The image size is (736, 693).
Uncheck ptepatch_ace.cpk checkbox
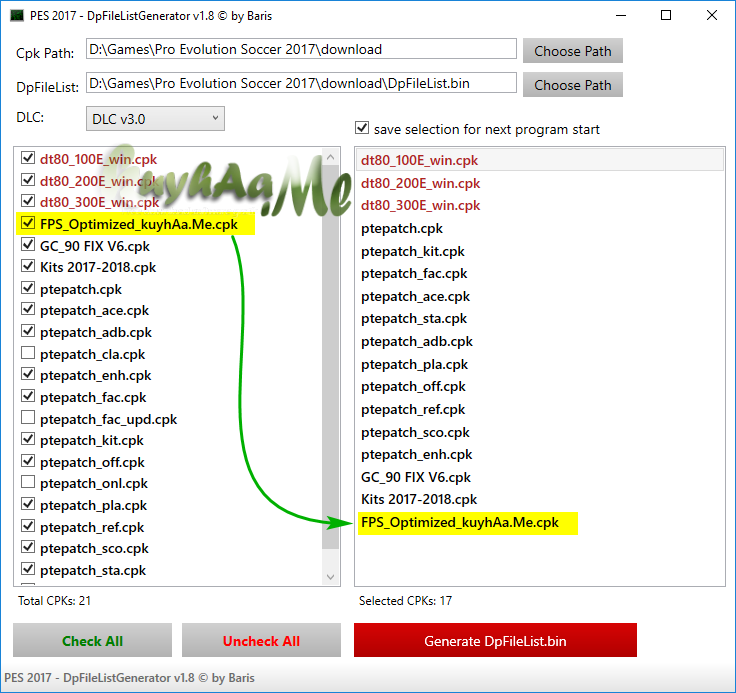pyautogui.click(x=28, y=309)
